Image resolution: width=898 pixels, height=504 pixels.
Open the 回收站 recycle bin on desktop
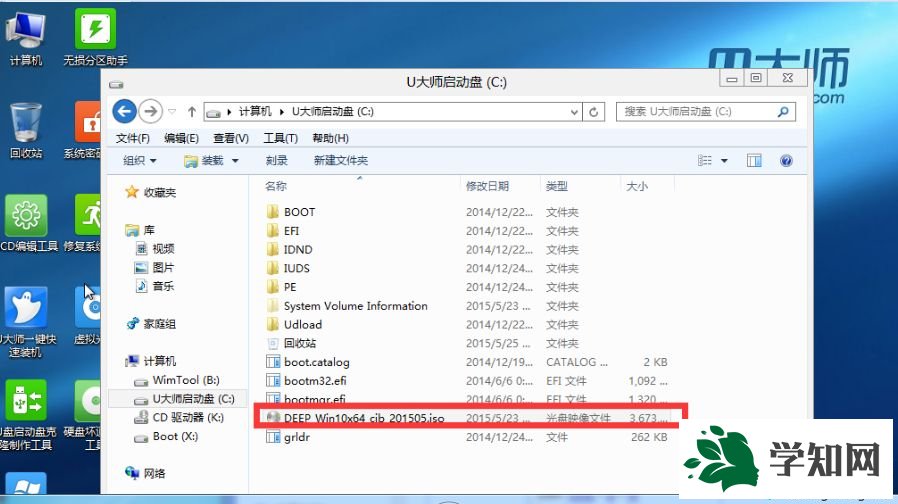click(x=26, y=131)
